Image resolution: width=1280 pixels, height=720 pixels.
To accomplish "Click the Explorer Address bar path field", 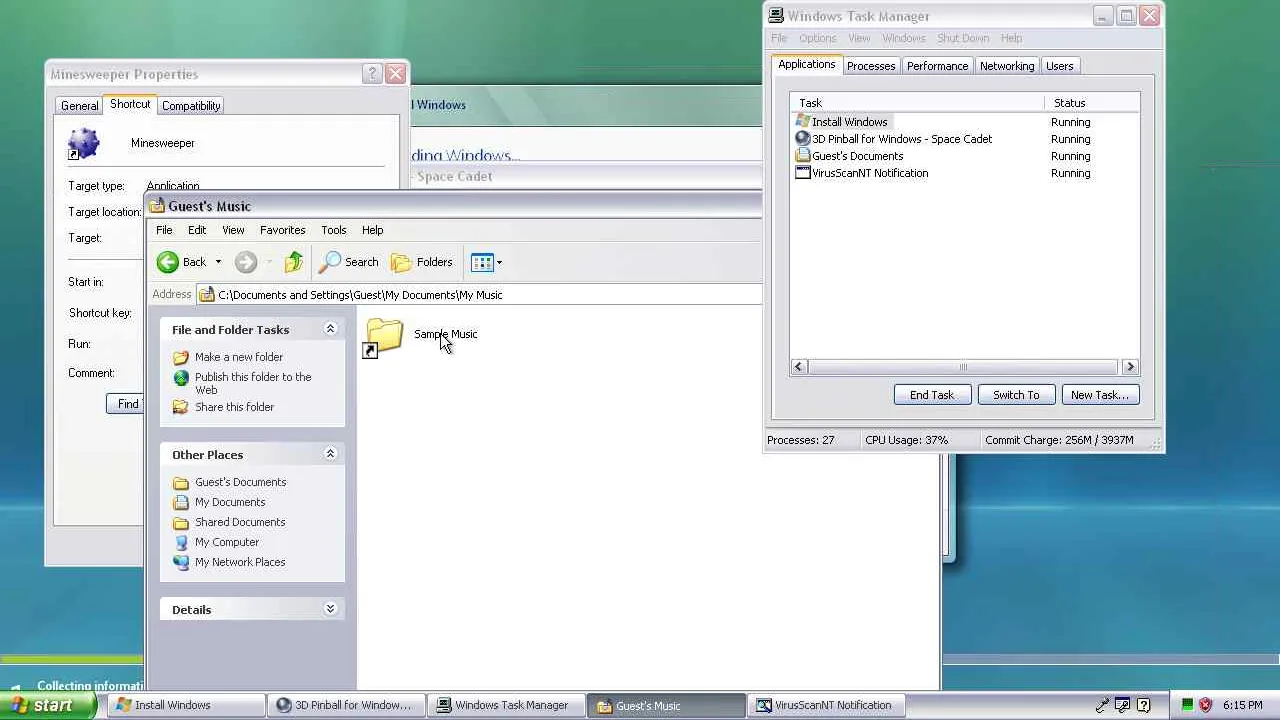I will point(480,295).
